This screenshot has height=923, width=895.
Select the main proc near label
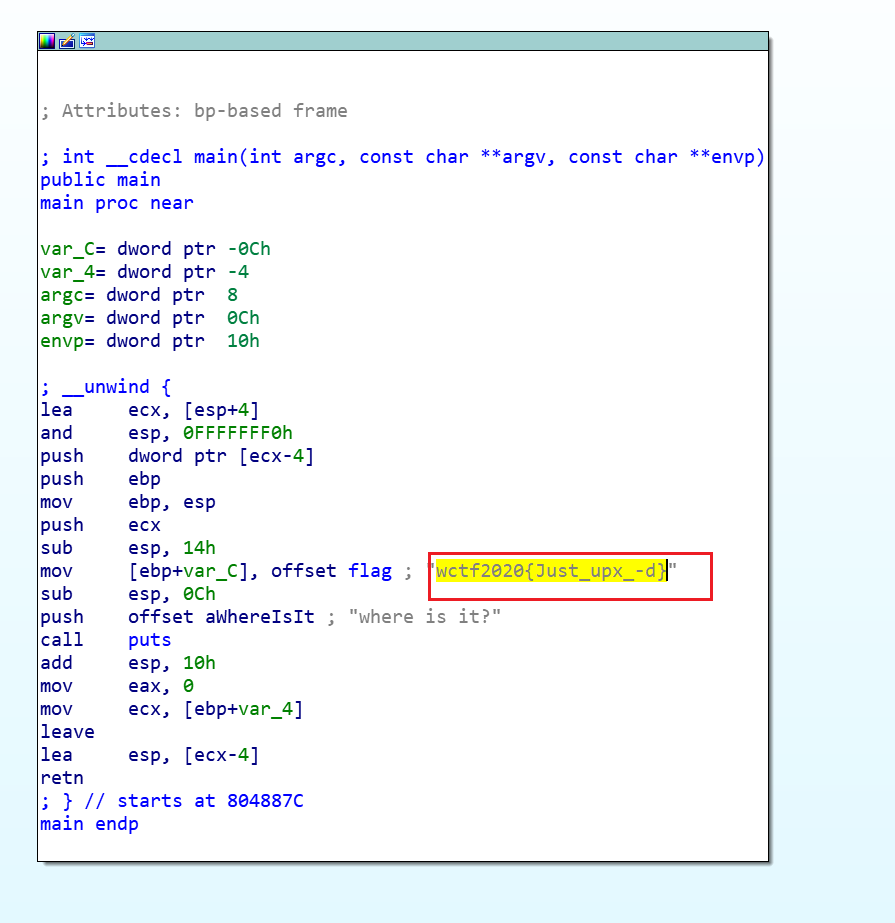coord(115,203)
